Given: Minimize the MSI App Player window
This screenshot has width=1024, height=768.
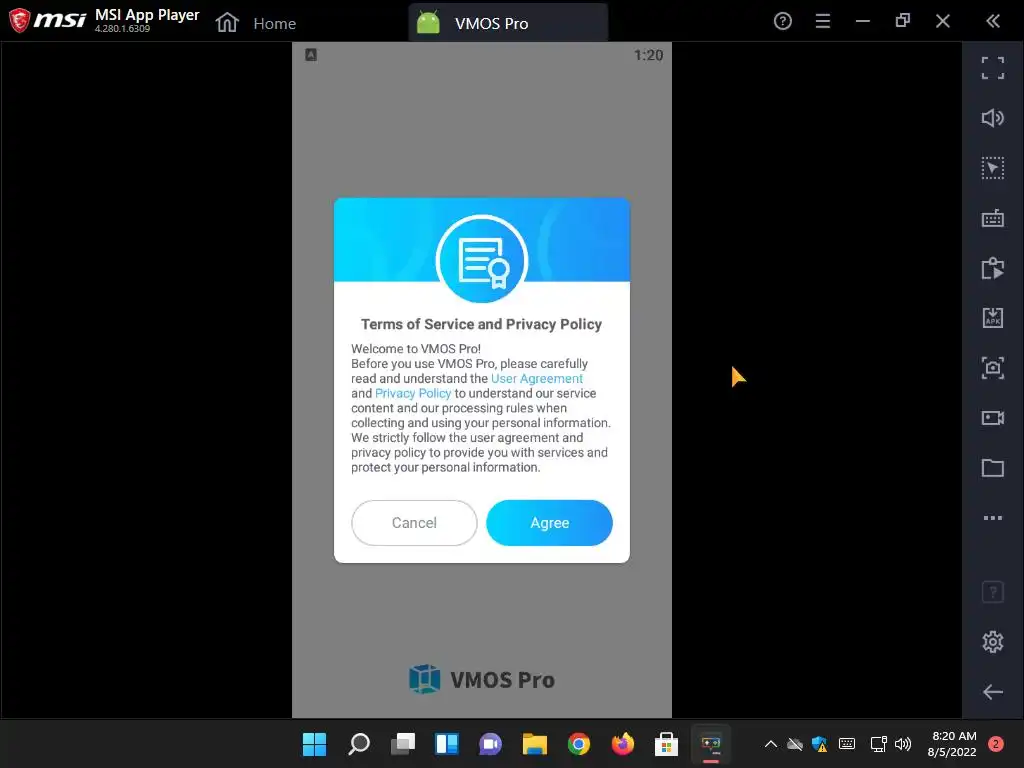Looking at the screenshot, I should point(863,22).
